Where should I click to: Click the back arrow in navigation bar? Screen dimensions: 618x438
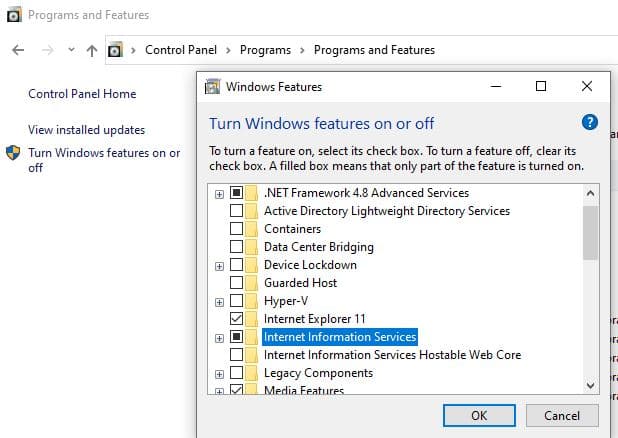18,50
